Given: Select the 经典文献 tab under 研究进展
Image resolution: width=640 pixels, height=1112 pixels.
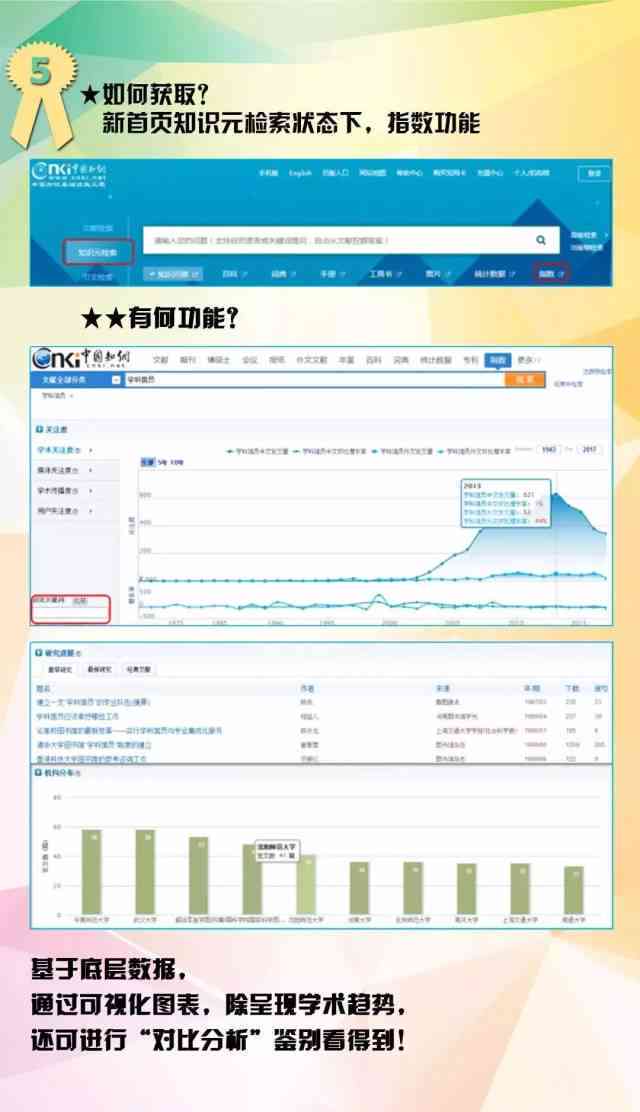Looking at the screenshot, I should pos(138,669).
